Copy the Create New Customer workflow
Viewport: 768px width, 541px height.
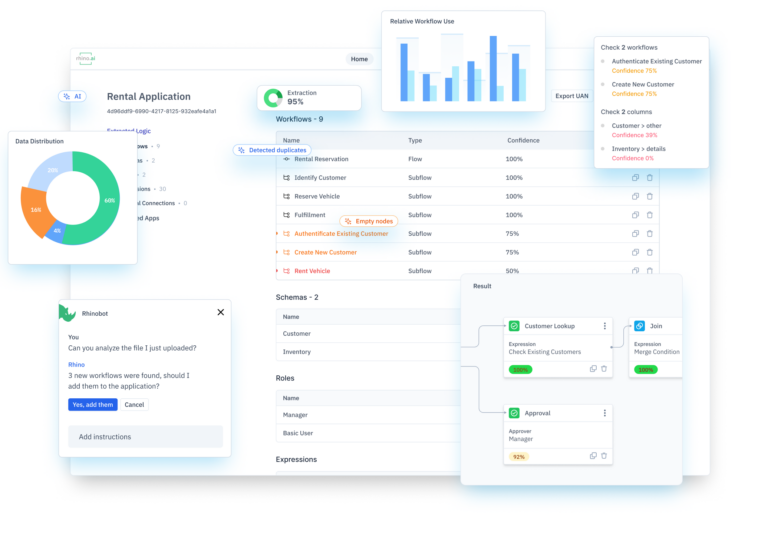click(x=635, y=252)
